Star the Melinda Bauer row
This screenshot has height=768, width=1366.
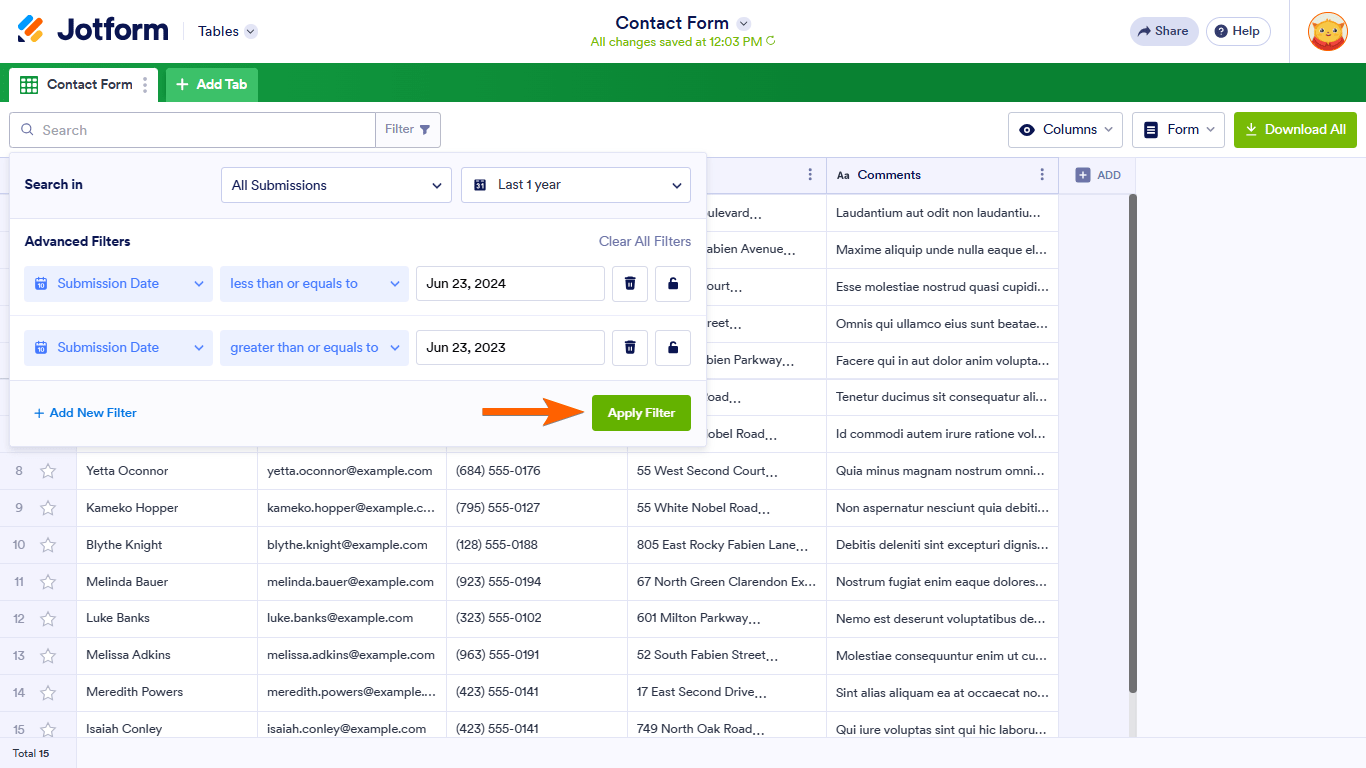point(48,582)
